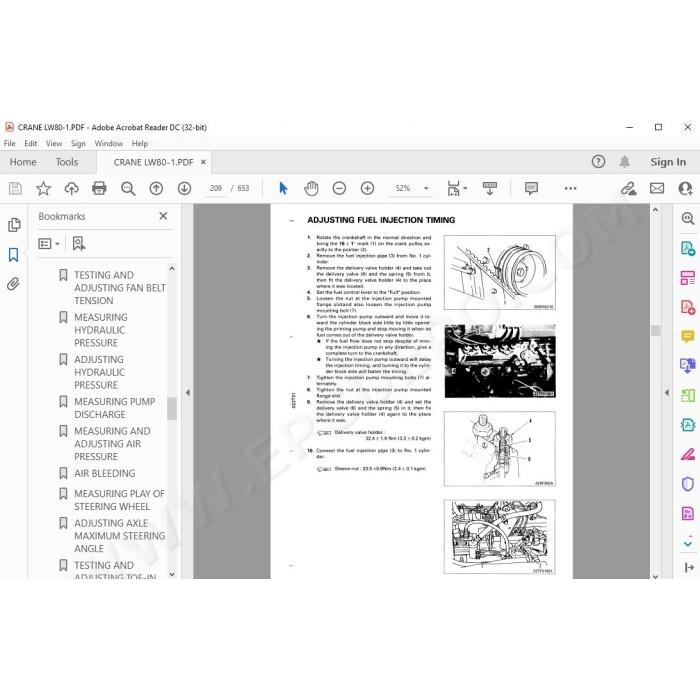Open page thumbnails panel
This screenshot has width=700, height=700.
coord(14,225)
